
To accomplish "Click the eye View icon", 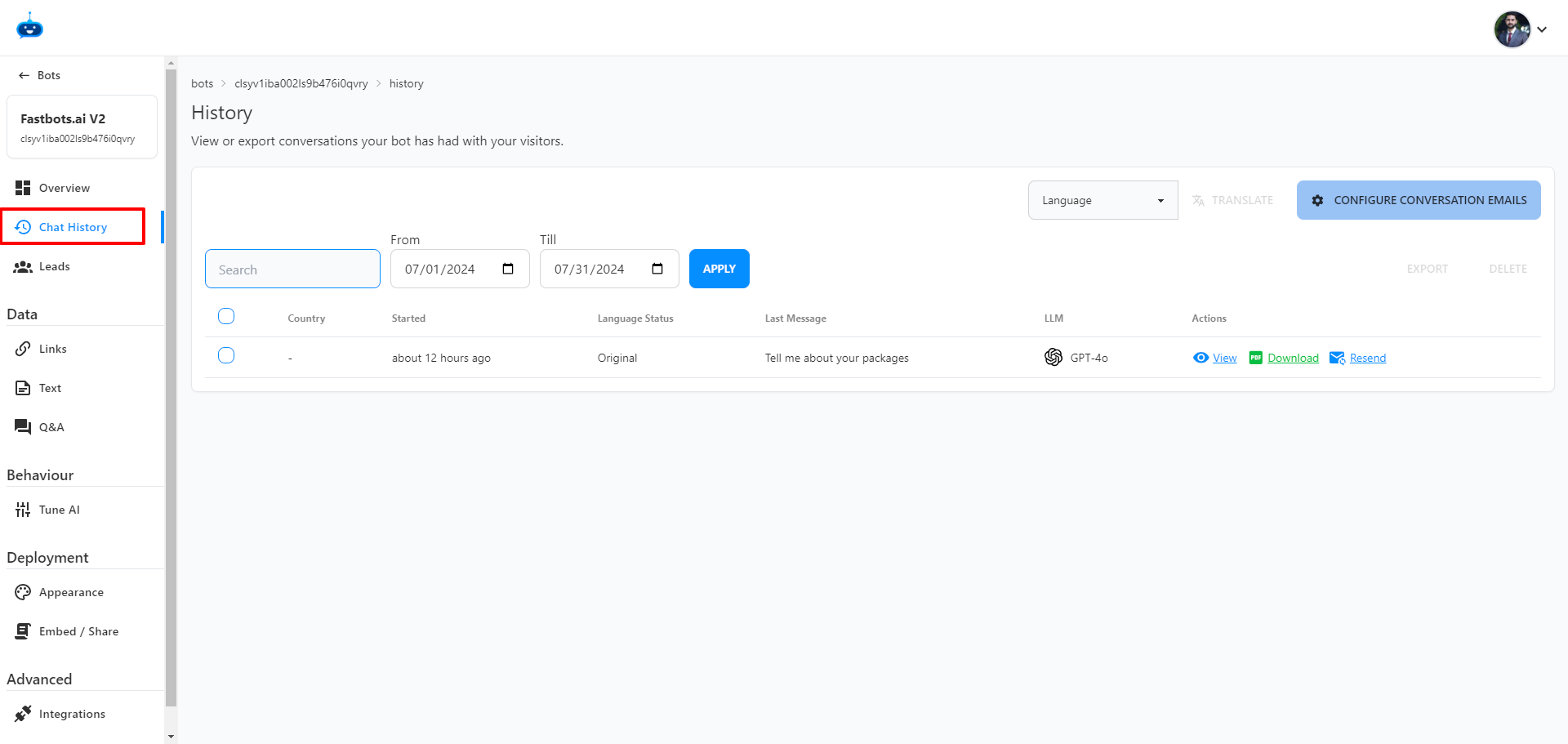I will coord(1200,358).
